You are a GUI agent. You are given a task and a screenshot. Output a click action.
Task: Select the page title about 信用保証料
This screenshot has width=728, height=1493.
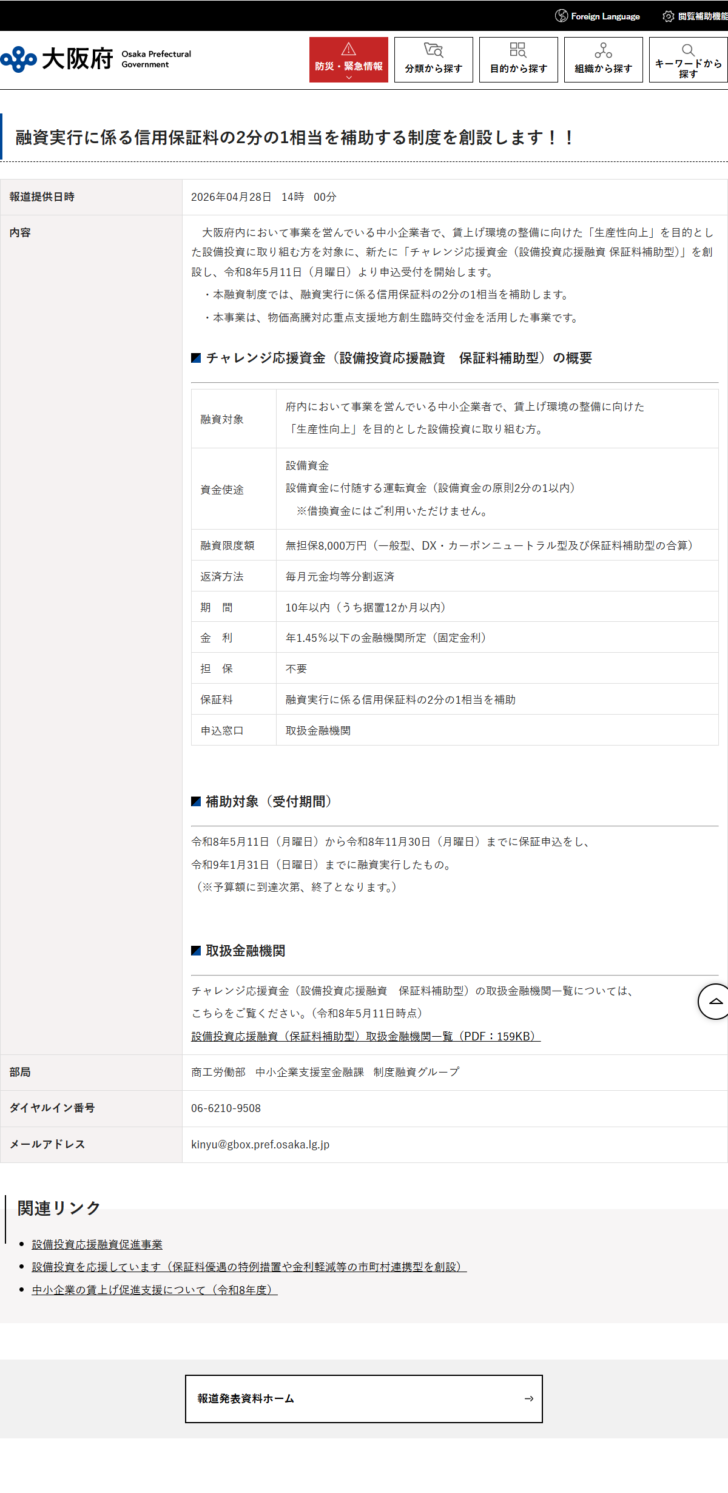(295, 137)
